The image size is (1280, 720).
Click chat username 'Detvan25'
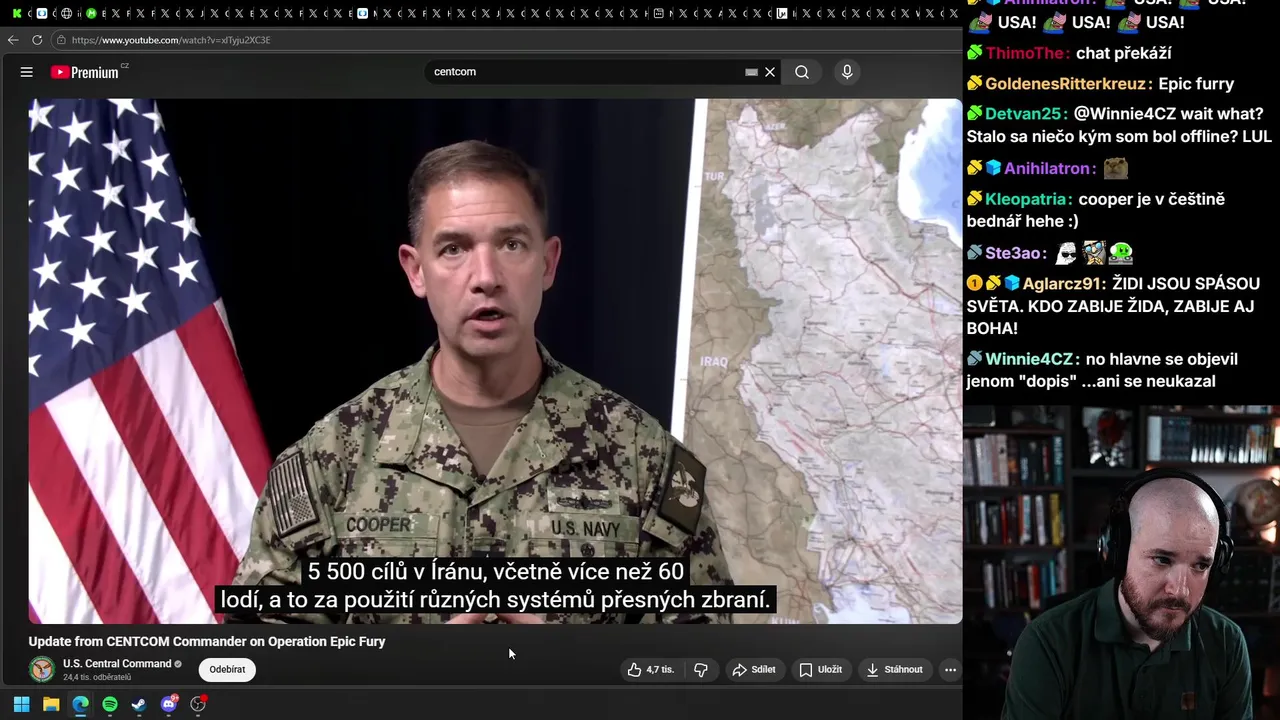[1024, 114]
